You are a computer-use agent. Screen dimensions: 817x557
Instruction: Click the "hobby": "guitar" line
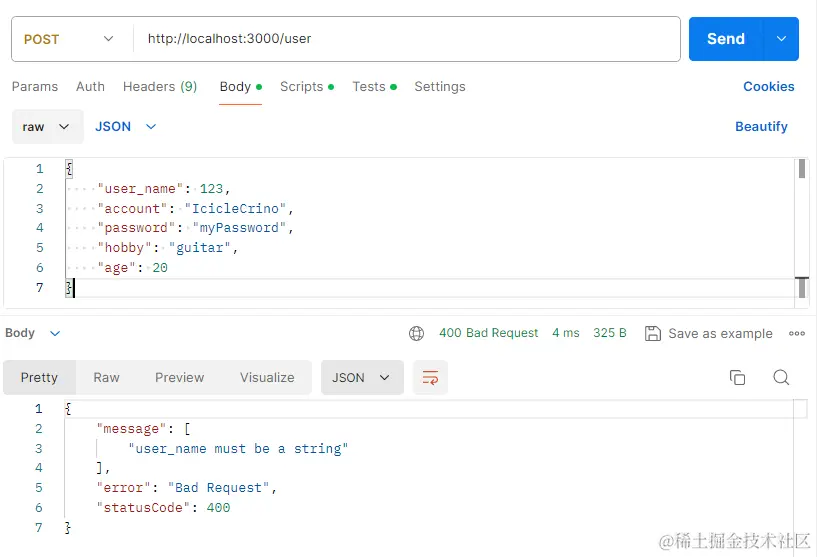[x=167, y=247]
